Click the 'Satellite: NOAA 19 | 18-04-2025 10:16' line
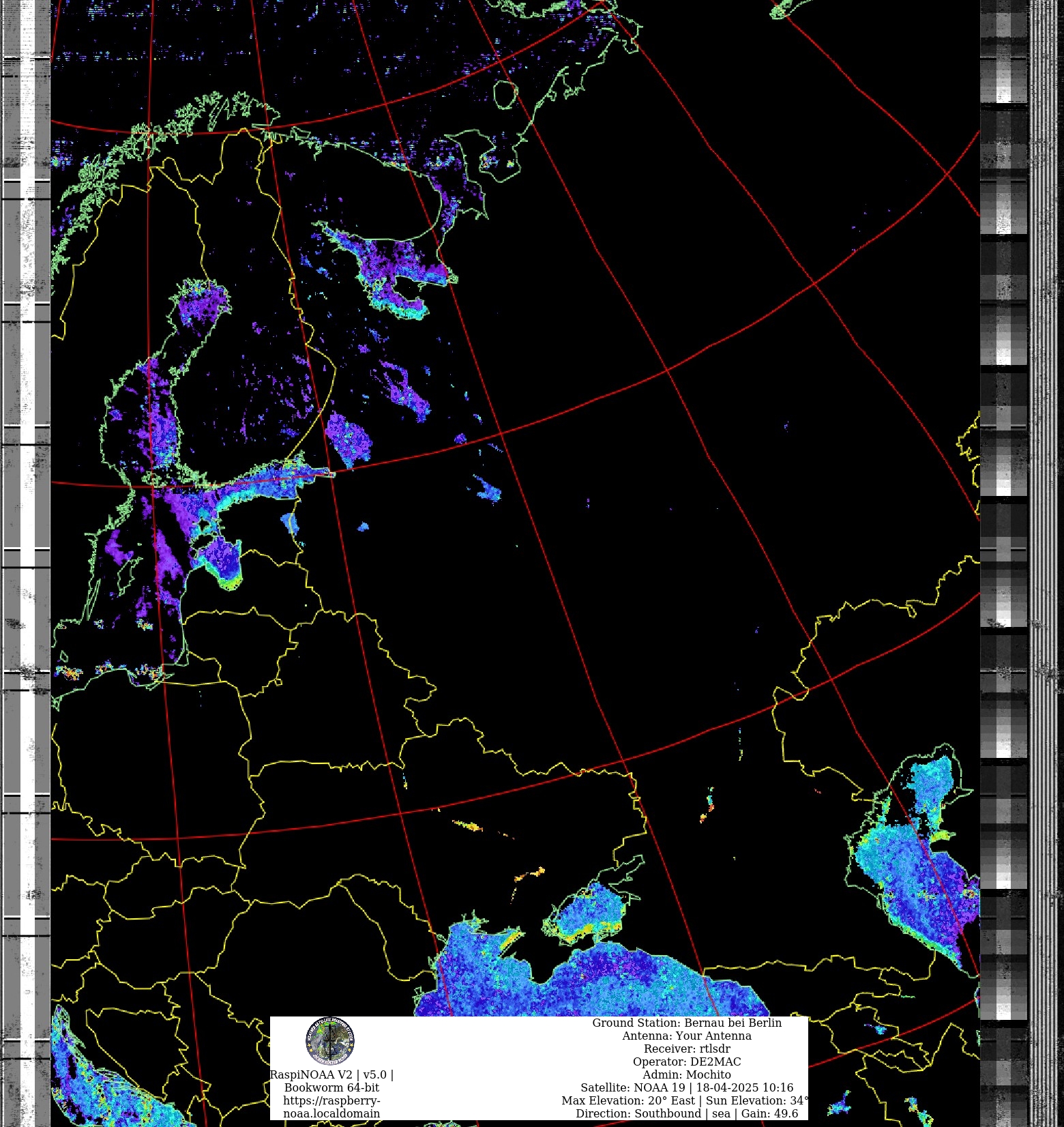Image resolution: width=1064 pixels, height=1127 pixels. click(x=687, y=1087)
